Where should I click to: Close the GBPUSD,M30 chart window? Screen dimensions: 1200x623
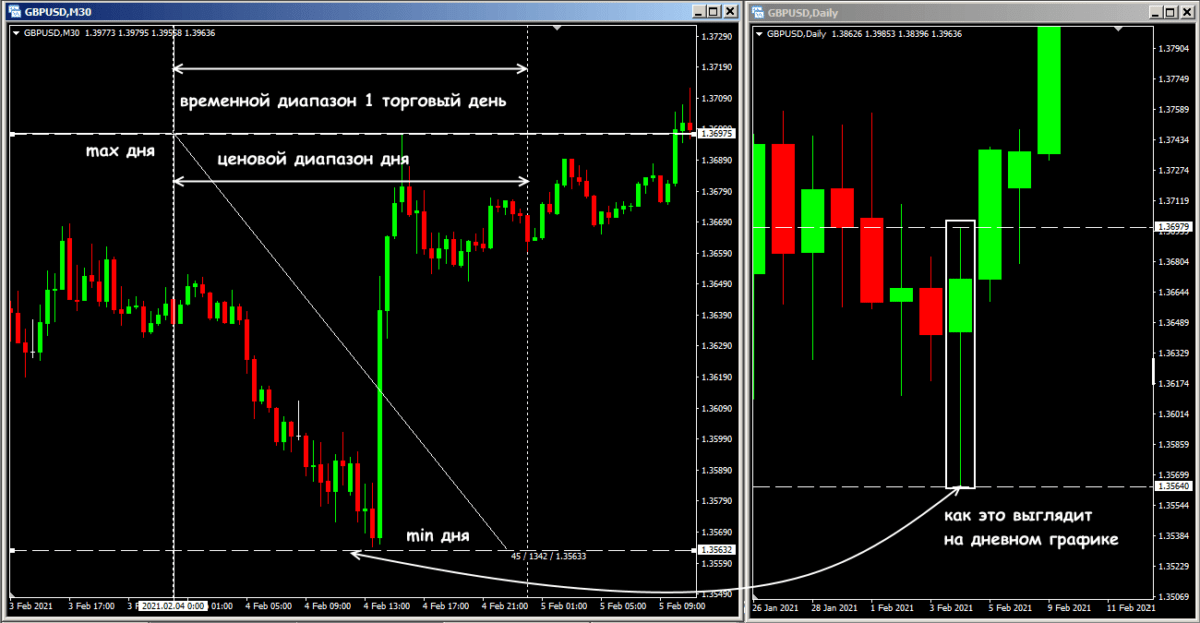tap(729, 12)
